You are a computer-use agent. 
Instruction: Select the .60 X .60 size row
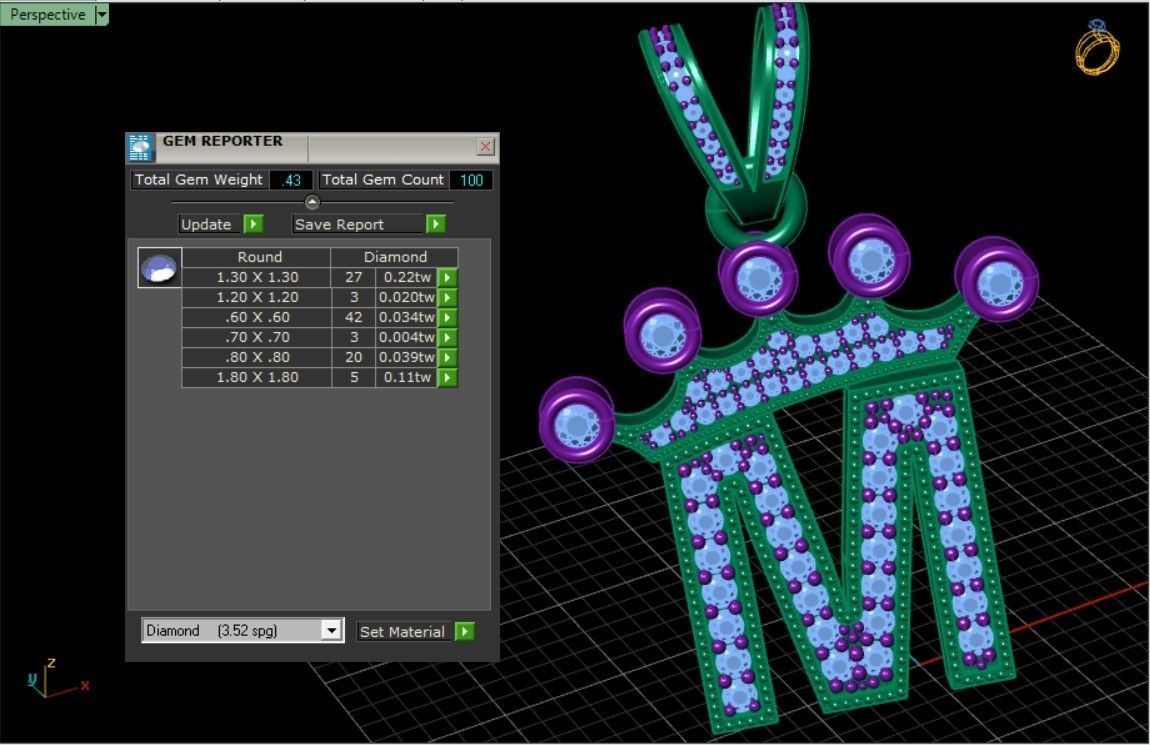pos(257,318)
